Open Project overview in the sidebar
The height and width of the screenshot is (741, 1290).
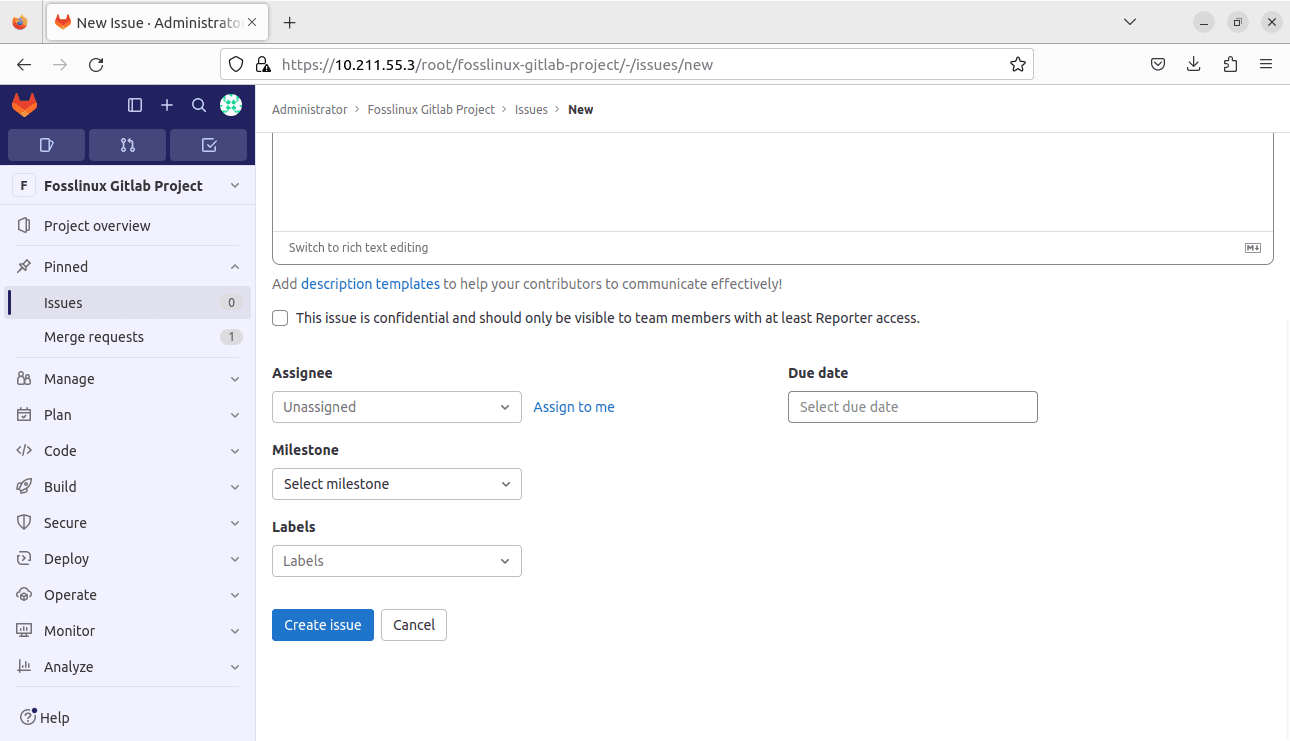click(x=128, y=226)
